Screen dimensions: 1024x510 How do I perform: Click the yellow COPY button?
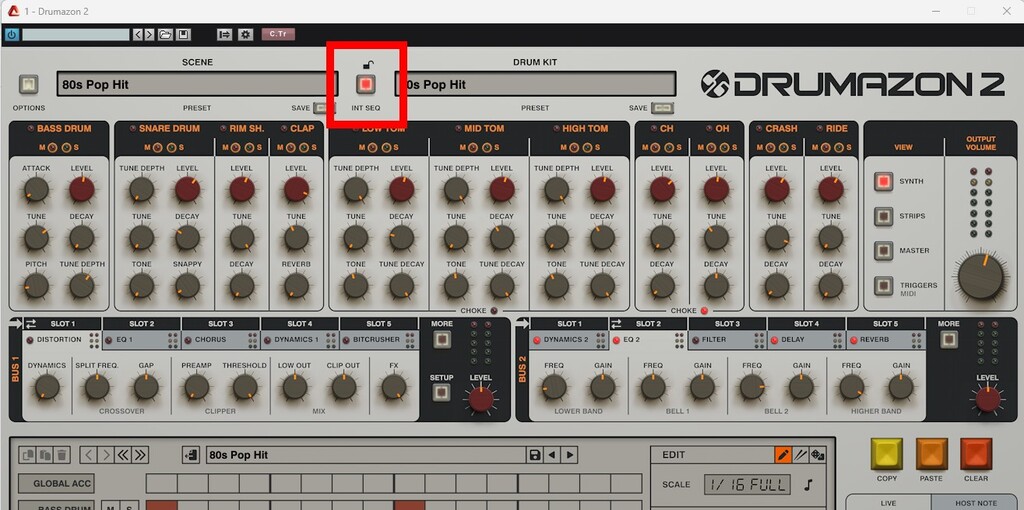click(x=887, y=454)
